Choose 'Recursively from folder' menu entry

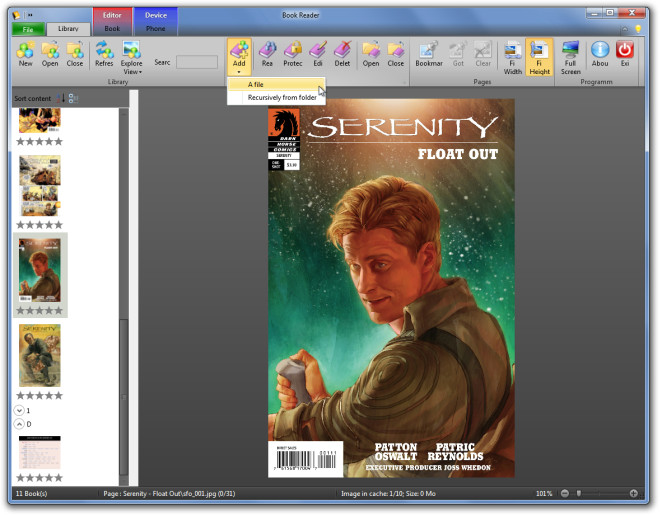coord(276,97)
